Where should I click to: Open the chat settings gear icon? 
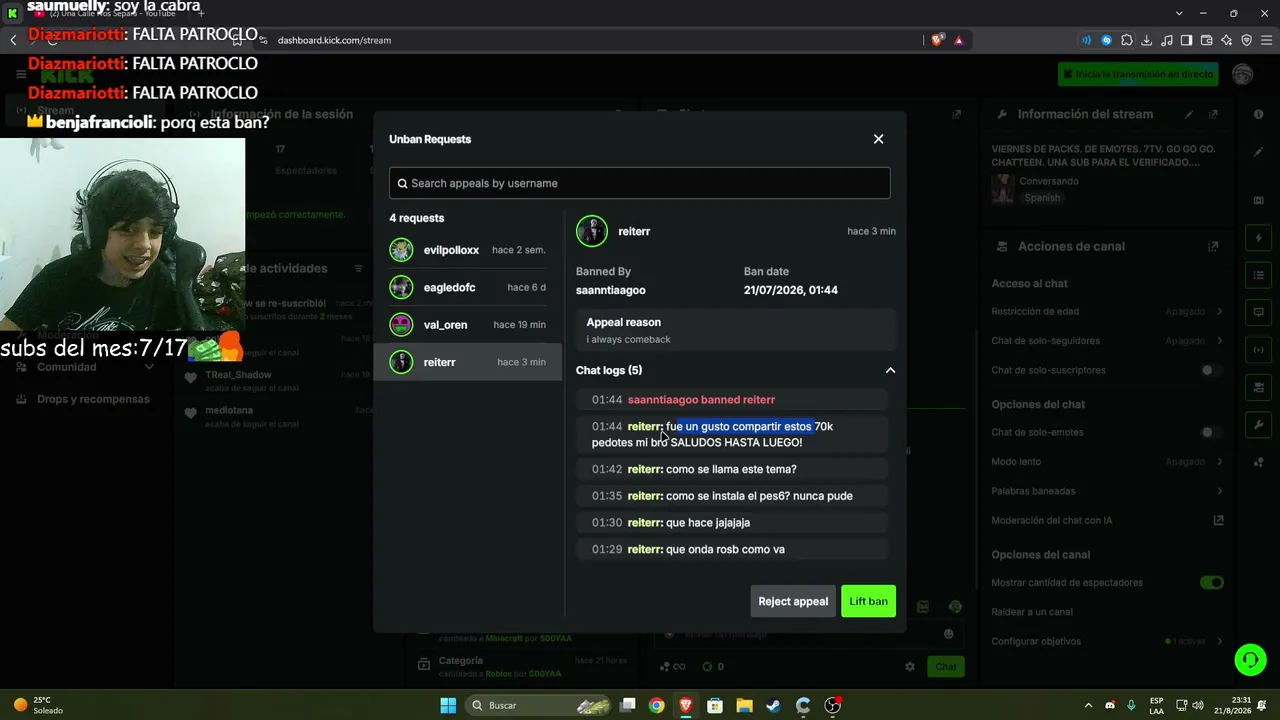(x=910, y=666)
